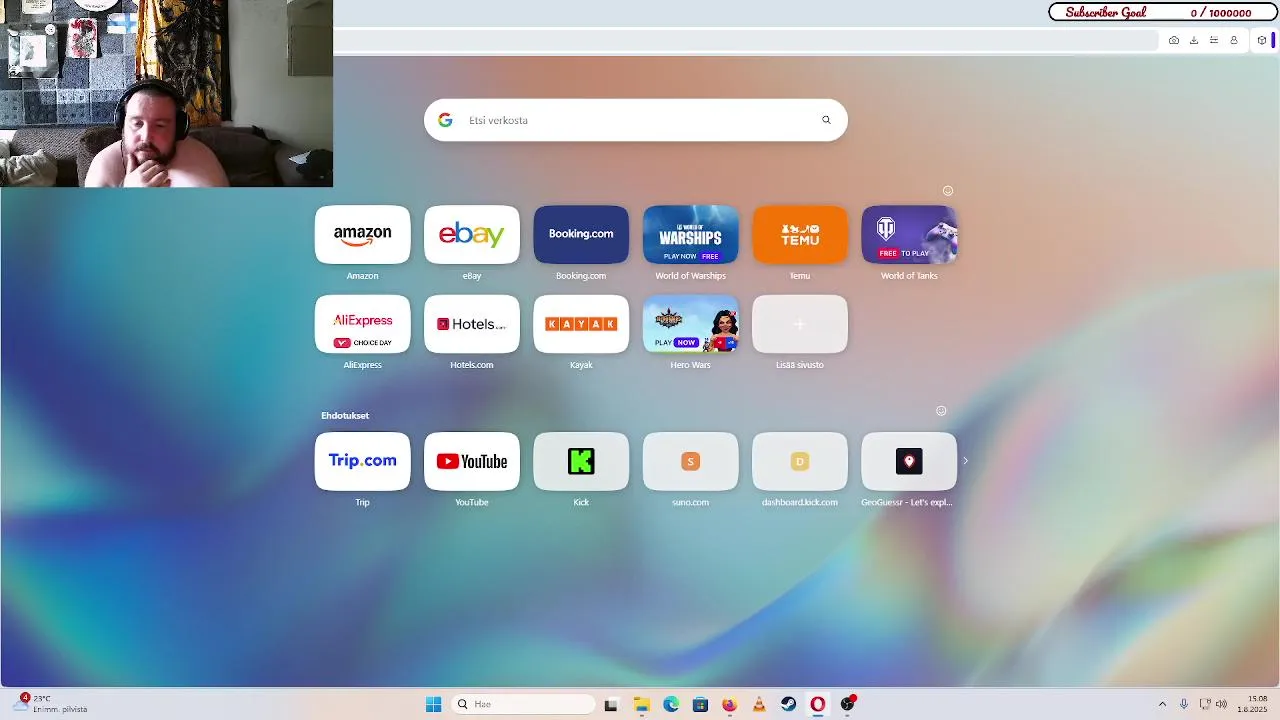Open the Kick suggestion tile
Viewport: 1280px width, 720px height.
click(581, 461)
